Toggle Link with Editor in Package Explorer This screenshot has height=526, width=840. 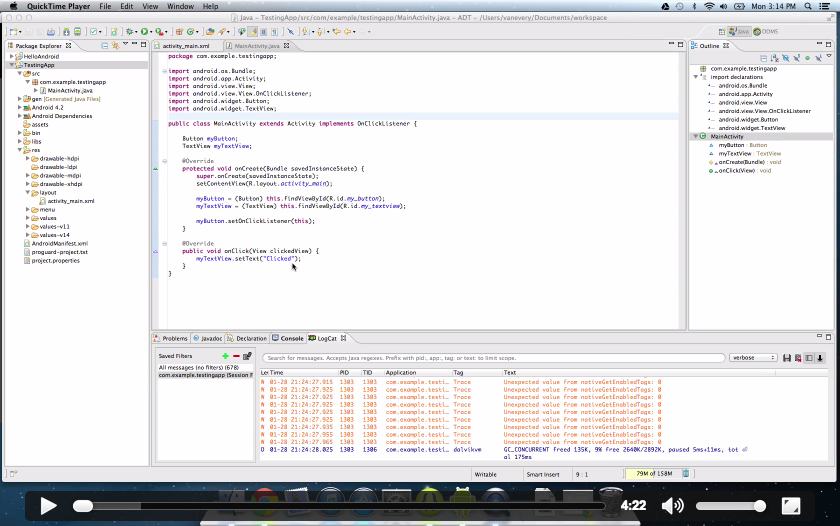[115, 46]
